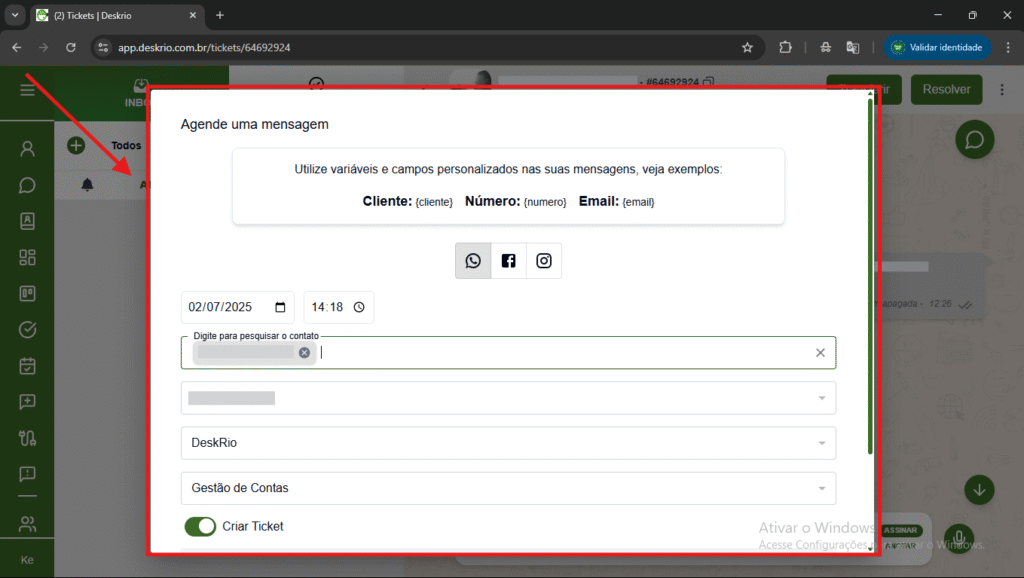Open the ticket options three-dot menu
1024x578 pixels.
pos(1002,89)
